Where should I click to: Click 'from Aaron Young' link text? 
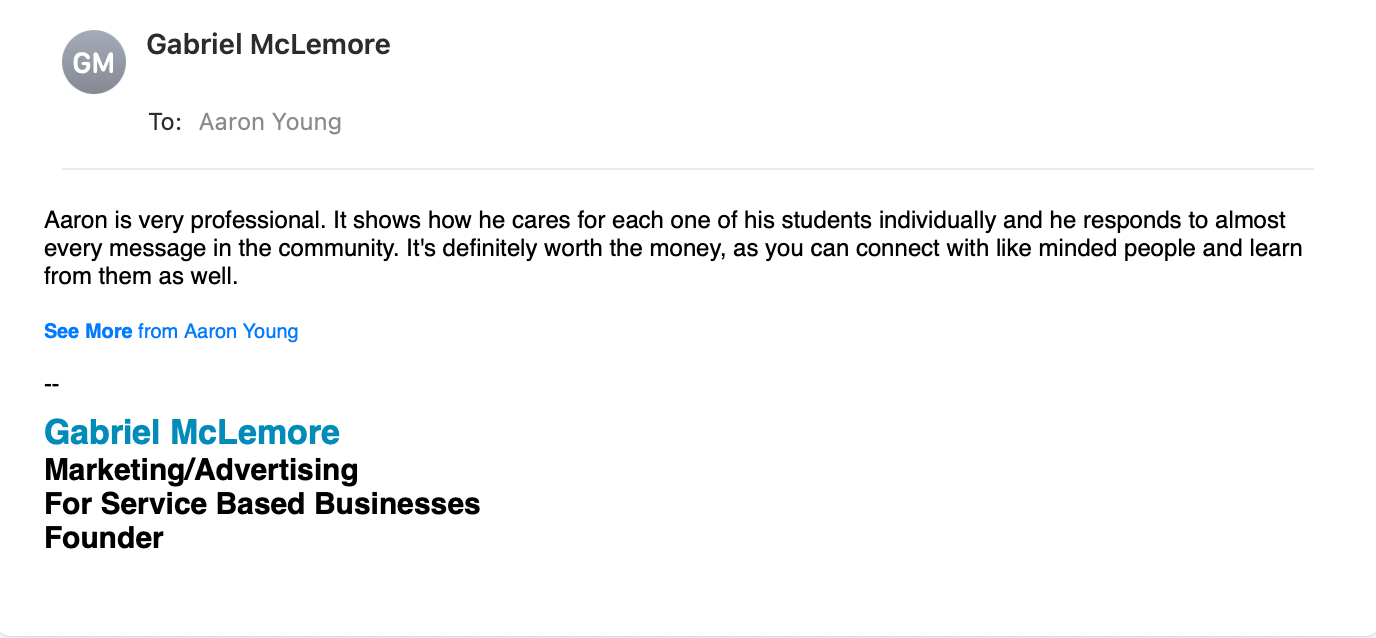[x=218, y=331]
